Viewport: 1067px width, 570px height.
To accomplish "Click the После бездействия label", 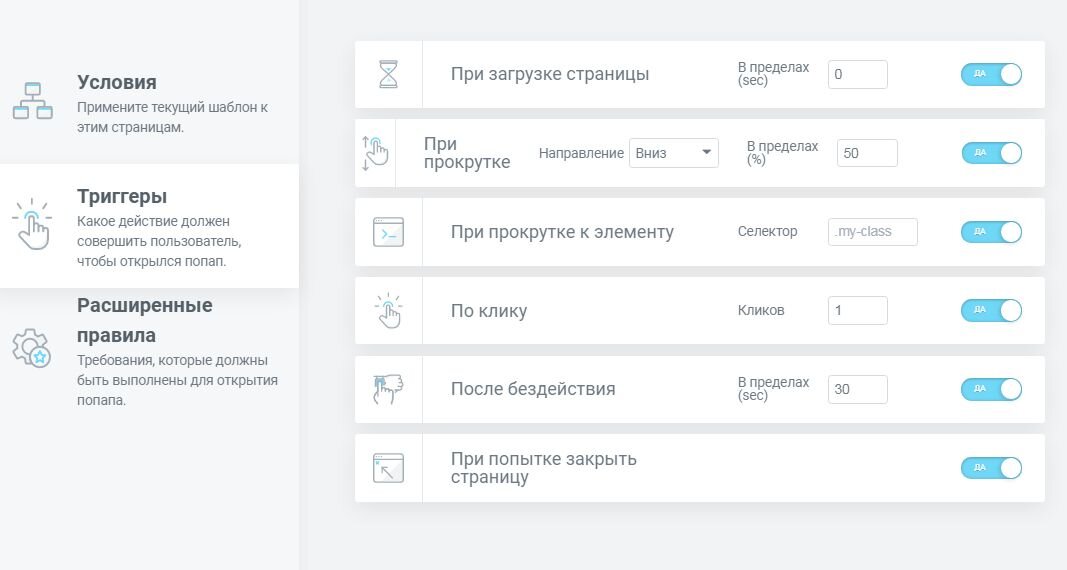I will tap(533, 389).
